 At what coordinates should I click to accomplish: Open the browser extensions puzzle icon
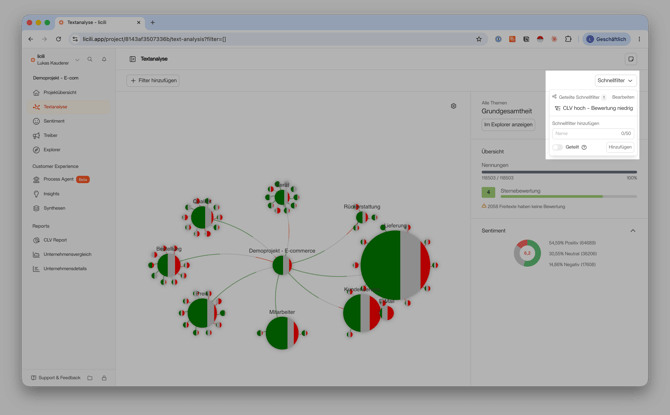click(x=568, y=39)
